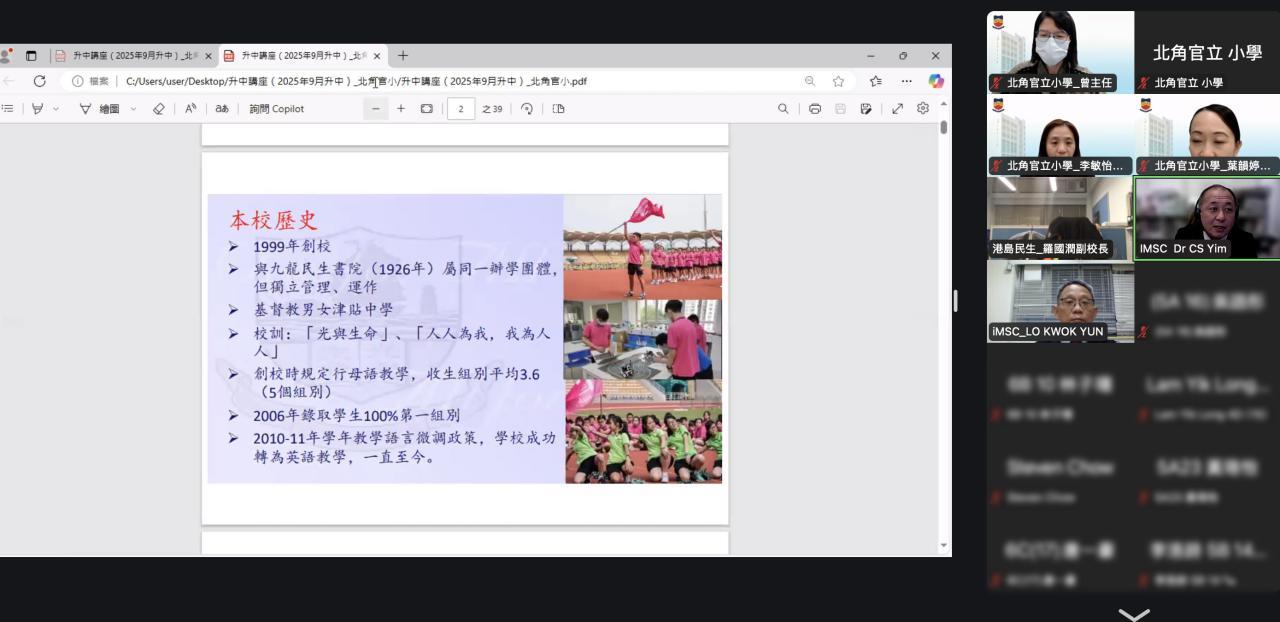
Task: Click the page number input field
Action: 461,109
